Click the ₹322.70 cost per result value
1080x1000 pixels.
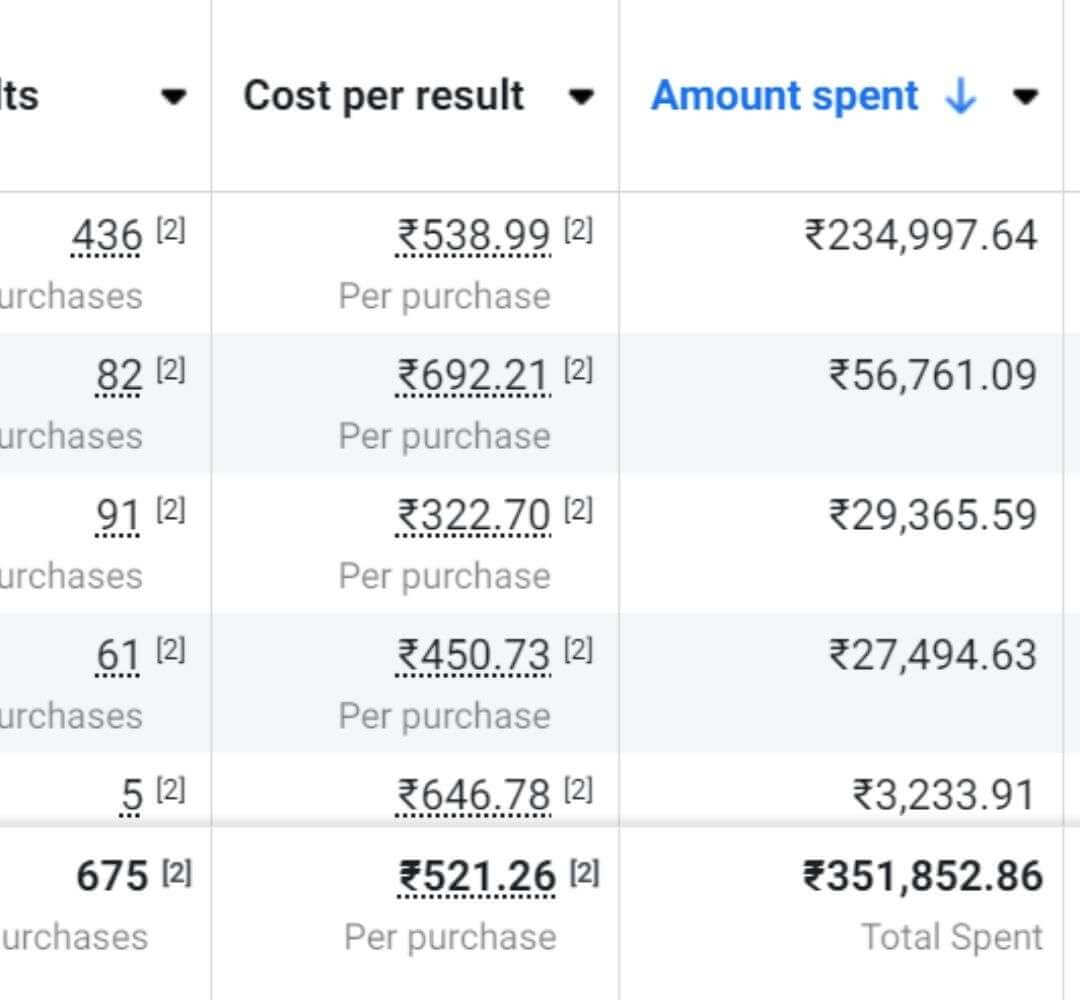(x=473, y=515)
